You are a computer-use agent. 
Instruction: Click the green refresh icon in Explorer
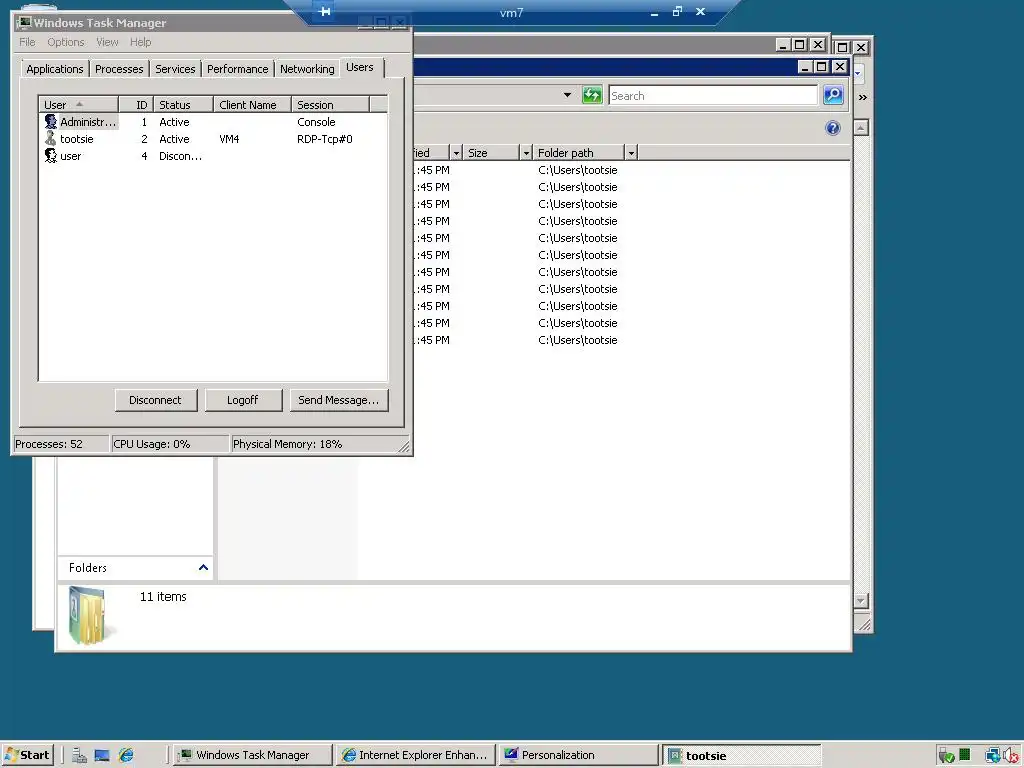pyautogui.click(x=592, y=95)
